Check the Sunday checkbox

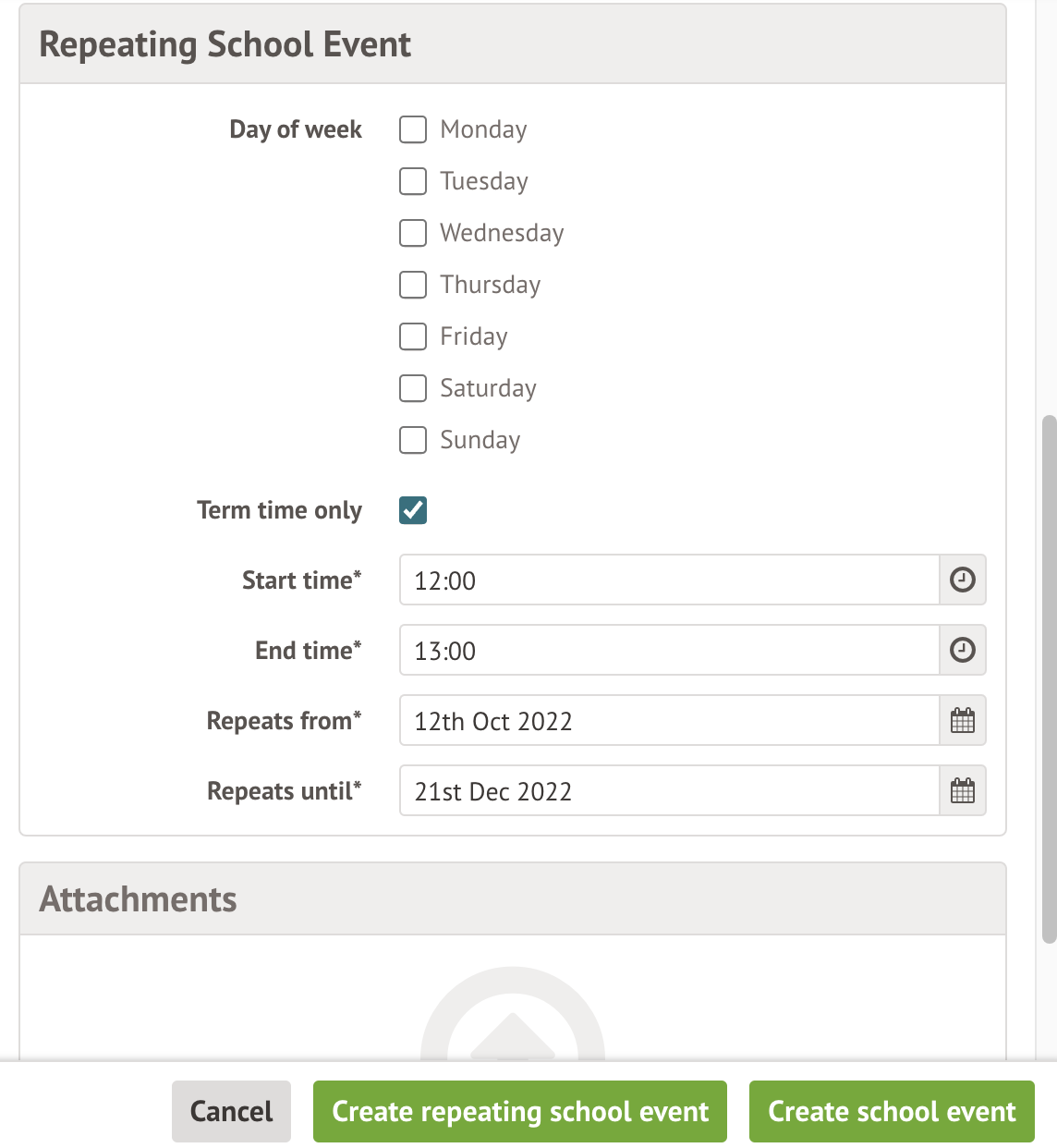pos(413,440)
